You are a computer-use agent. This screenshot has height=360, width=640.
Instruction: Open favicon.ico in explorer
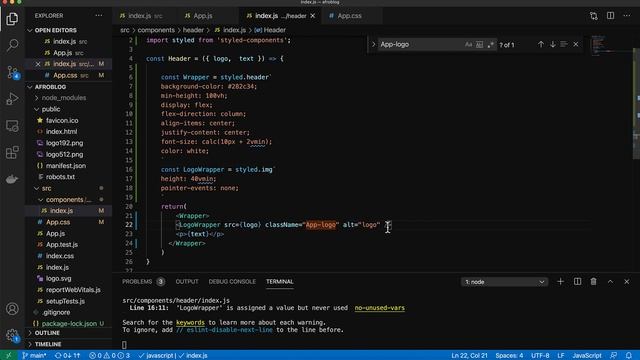click(62, 120)
